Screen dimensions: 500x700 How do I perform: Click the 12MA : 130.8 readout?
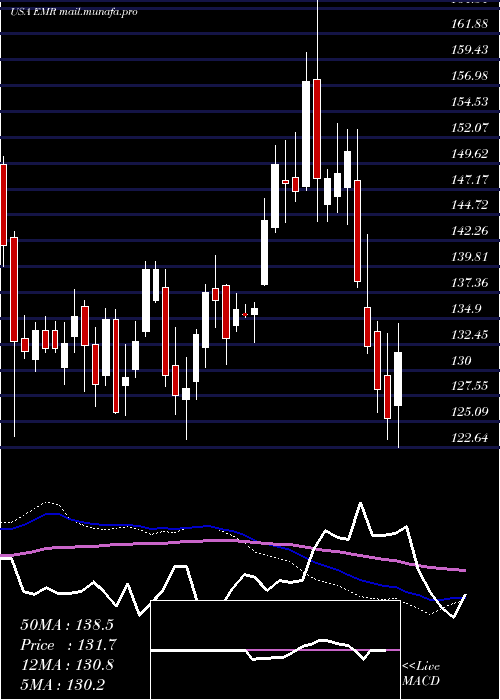pos(67,665)
